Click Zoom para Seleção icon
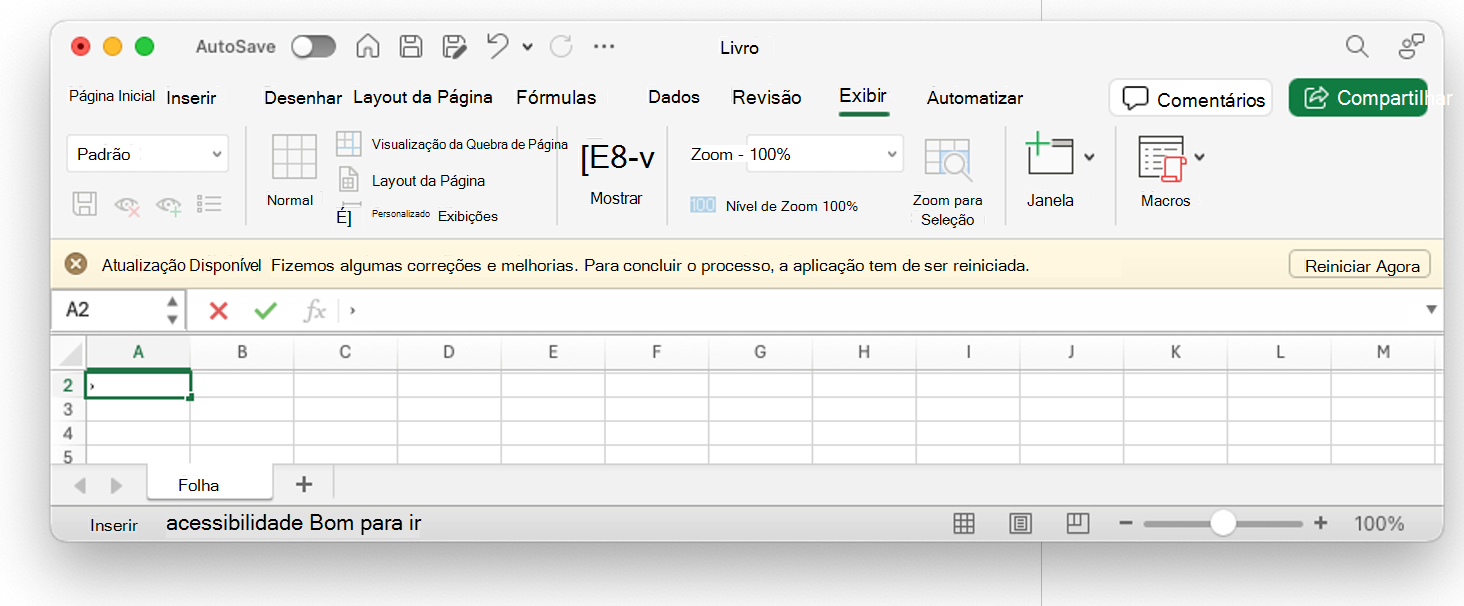Viewport: 1464px width, 606px height. [x=947, y=159]
